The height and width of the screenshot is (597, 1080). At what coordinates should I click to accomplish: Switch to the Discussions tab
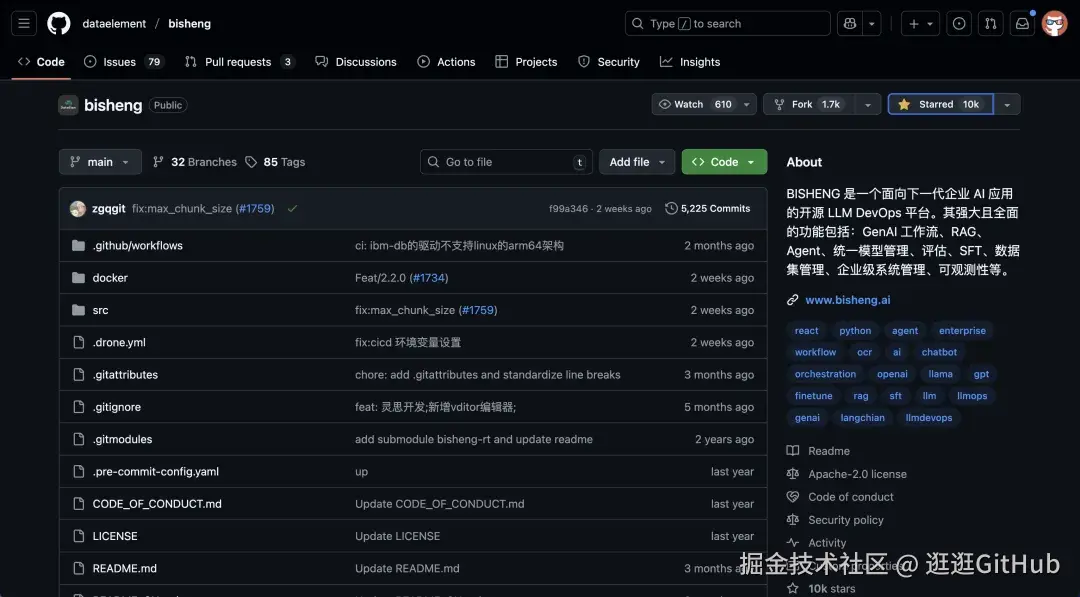click(x=356, y=62)
